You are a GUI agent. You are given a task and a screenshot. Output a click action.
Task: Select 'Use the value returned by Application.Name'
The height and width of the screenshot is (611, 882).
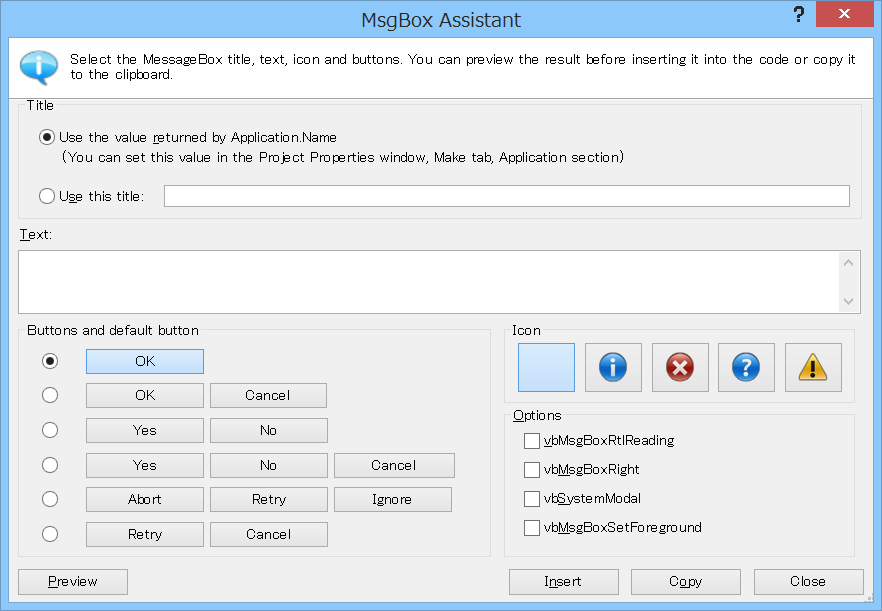(x=47, y=137)
